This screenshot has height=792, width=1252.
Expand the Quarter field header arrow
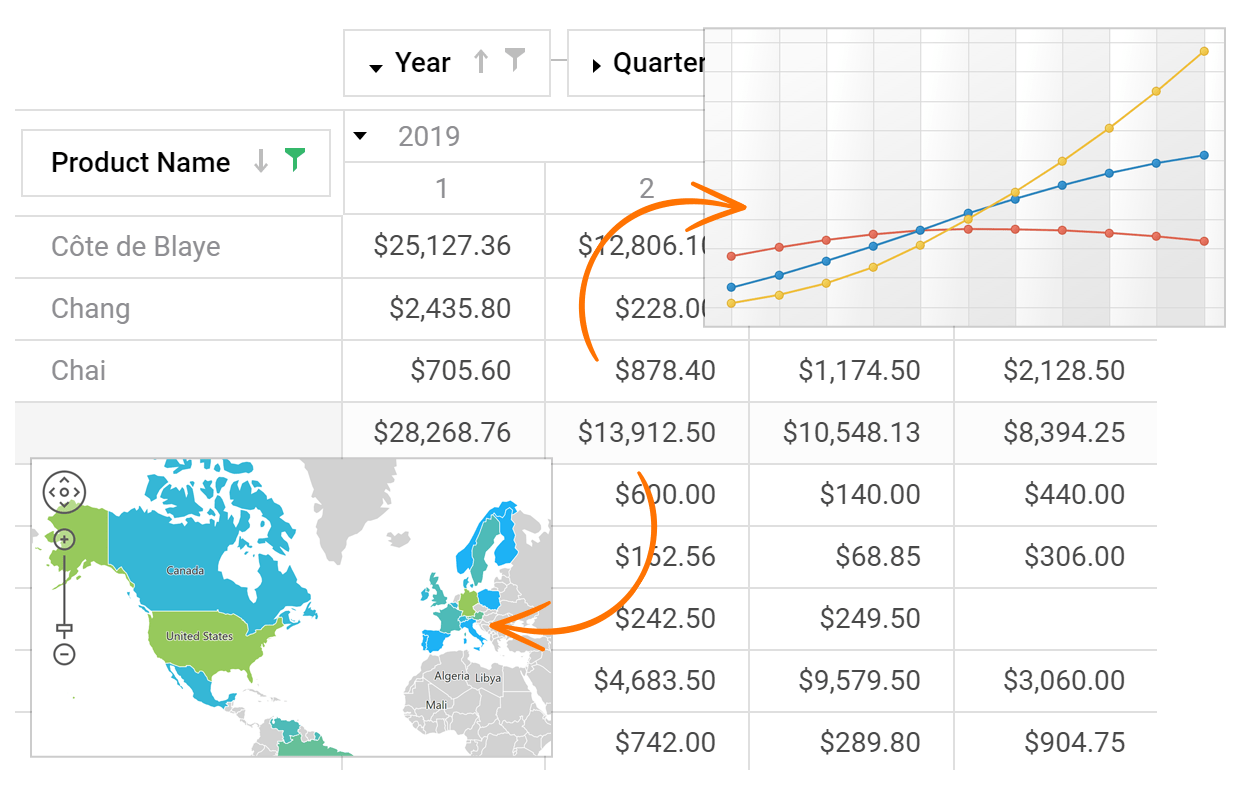pyautogui.click(x=596, y=66)
